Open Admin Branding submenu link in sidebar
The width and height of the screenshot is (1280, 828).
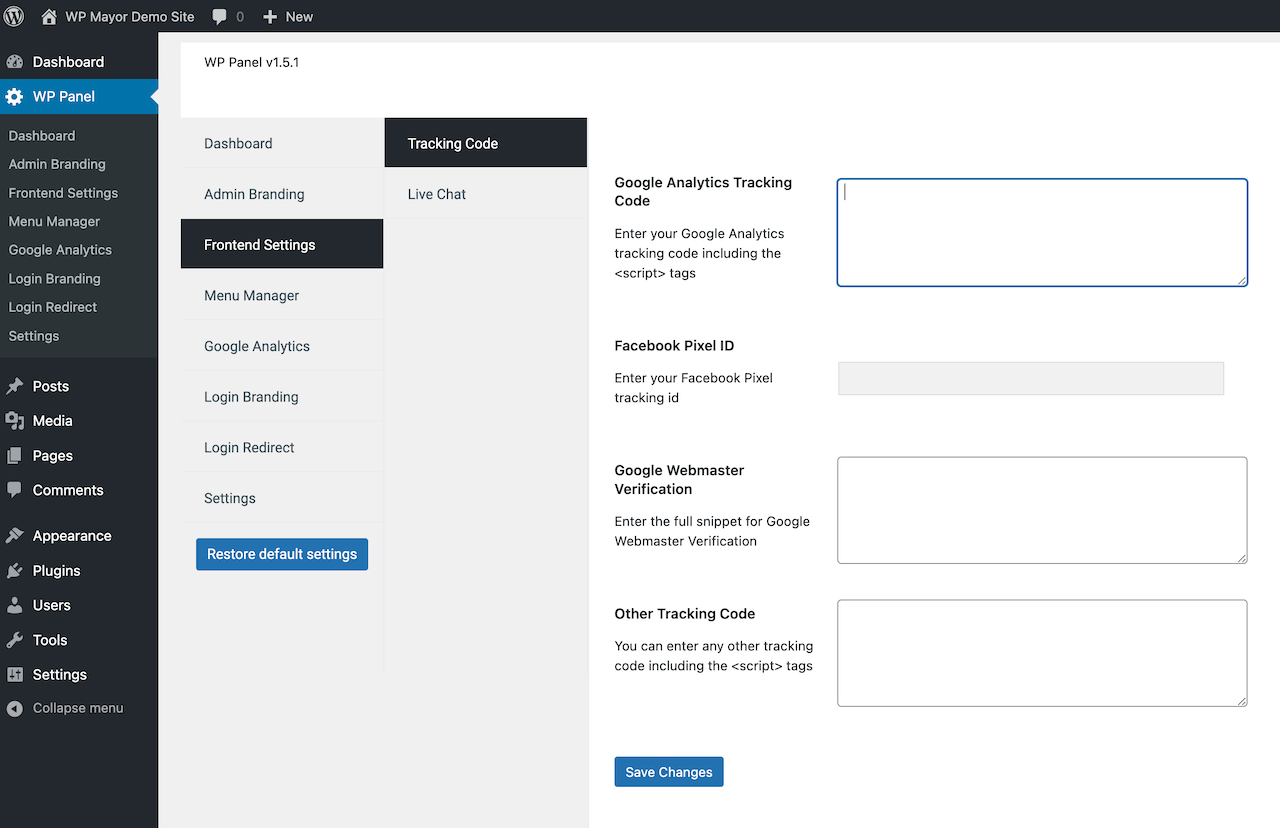[x=57, y=164]
